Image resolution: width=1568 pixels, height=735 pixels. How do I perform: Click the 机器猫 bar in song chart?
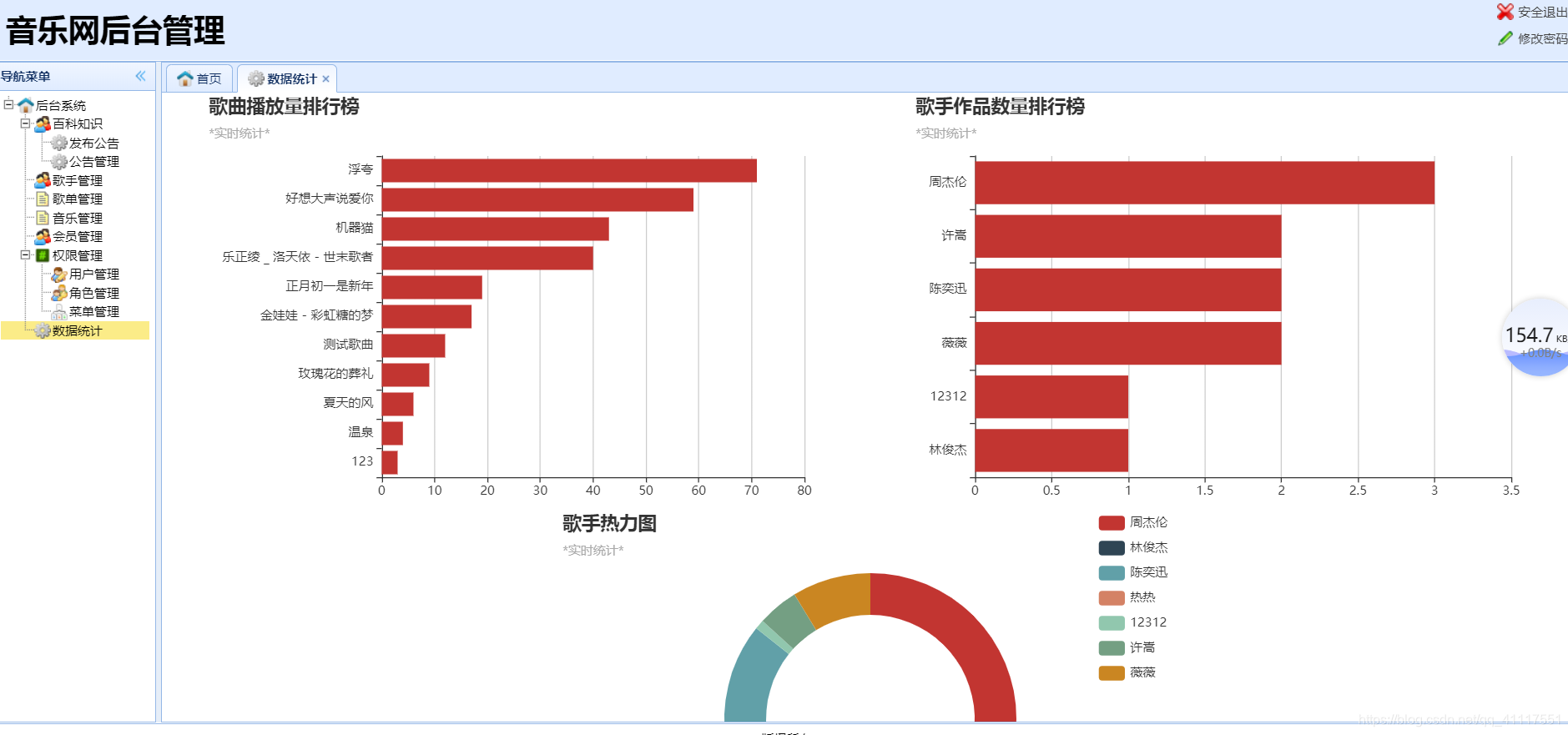click(495, 229)
